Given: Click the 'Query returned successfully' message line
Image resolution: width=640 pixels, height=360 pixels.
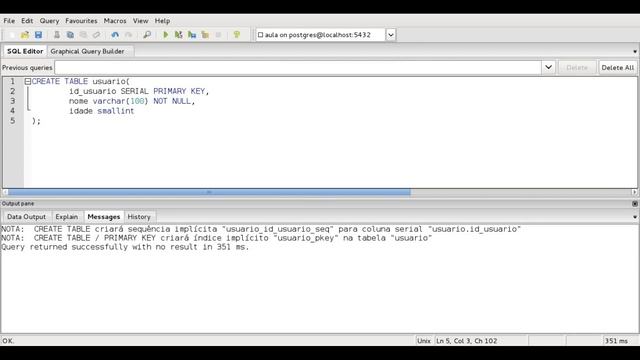Looking at the screenshot, I should (x=125, y=247).
